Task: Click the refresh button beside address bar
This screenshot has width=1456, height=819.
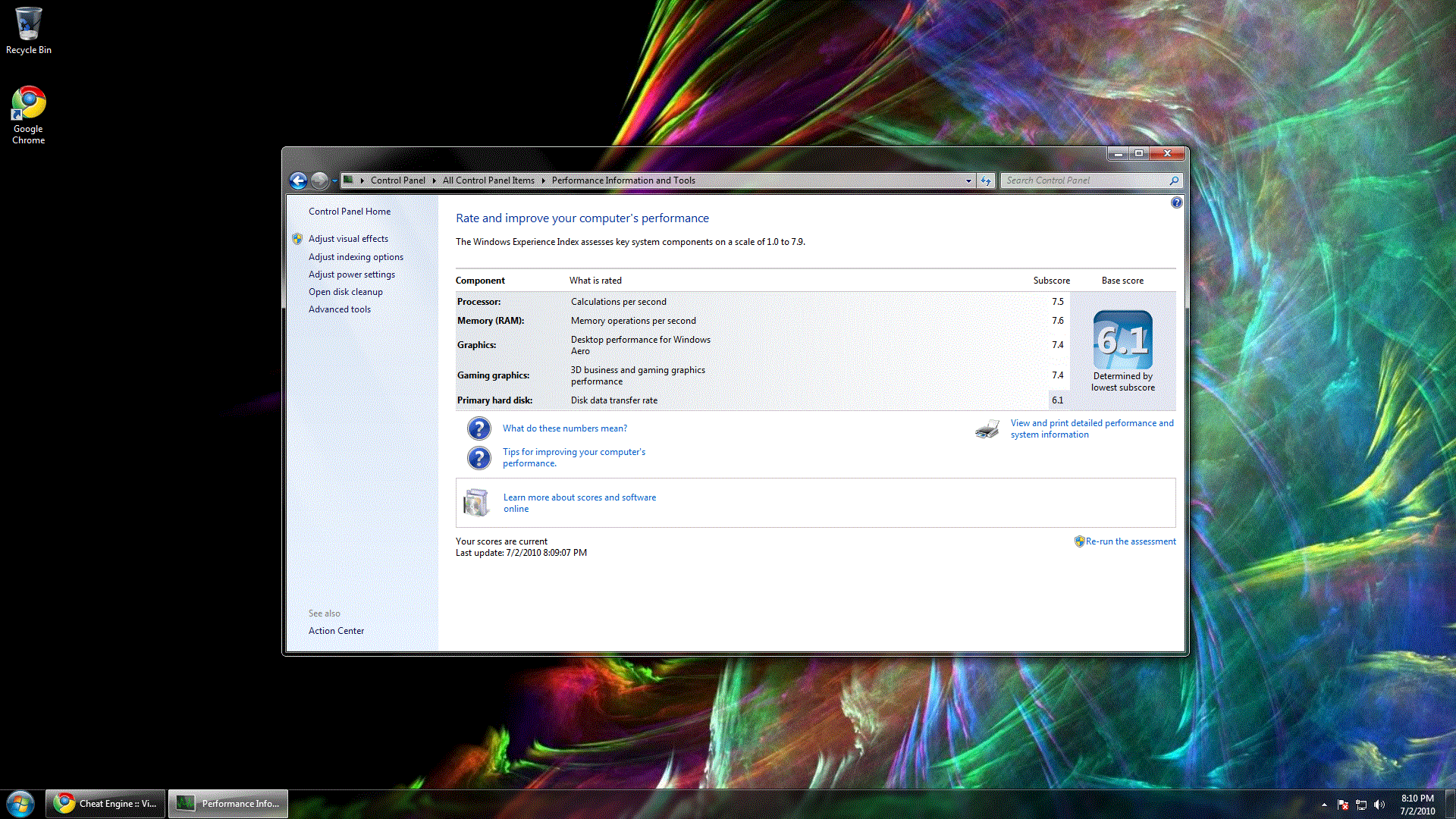Action: (985, 180)
